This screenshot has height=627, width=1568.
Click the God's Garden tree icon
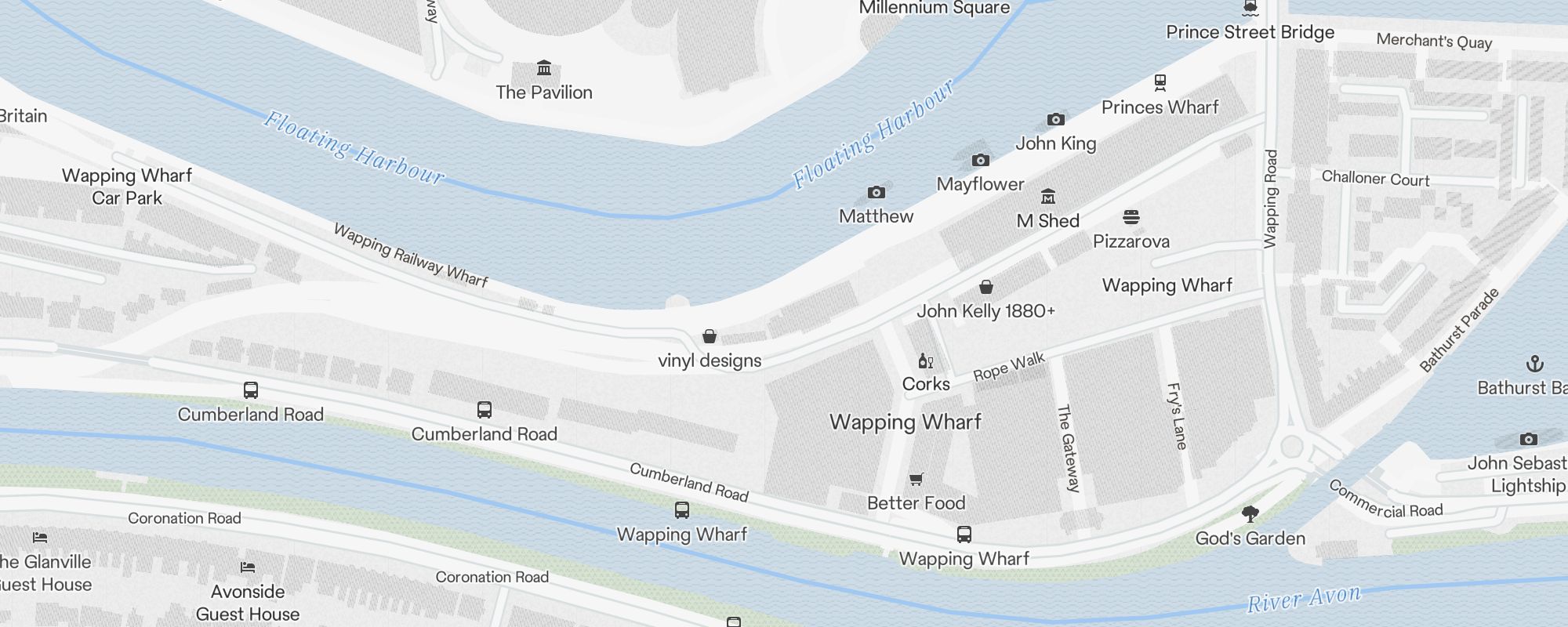(1250, 514)
